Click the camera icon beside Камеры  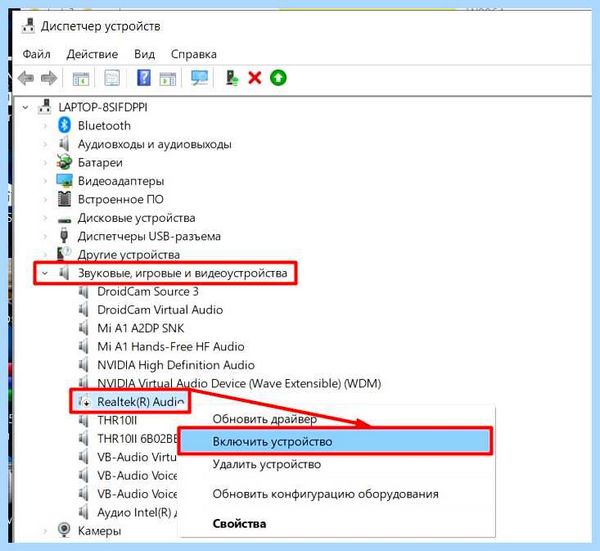coord(64,530)
